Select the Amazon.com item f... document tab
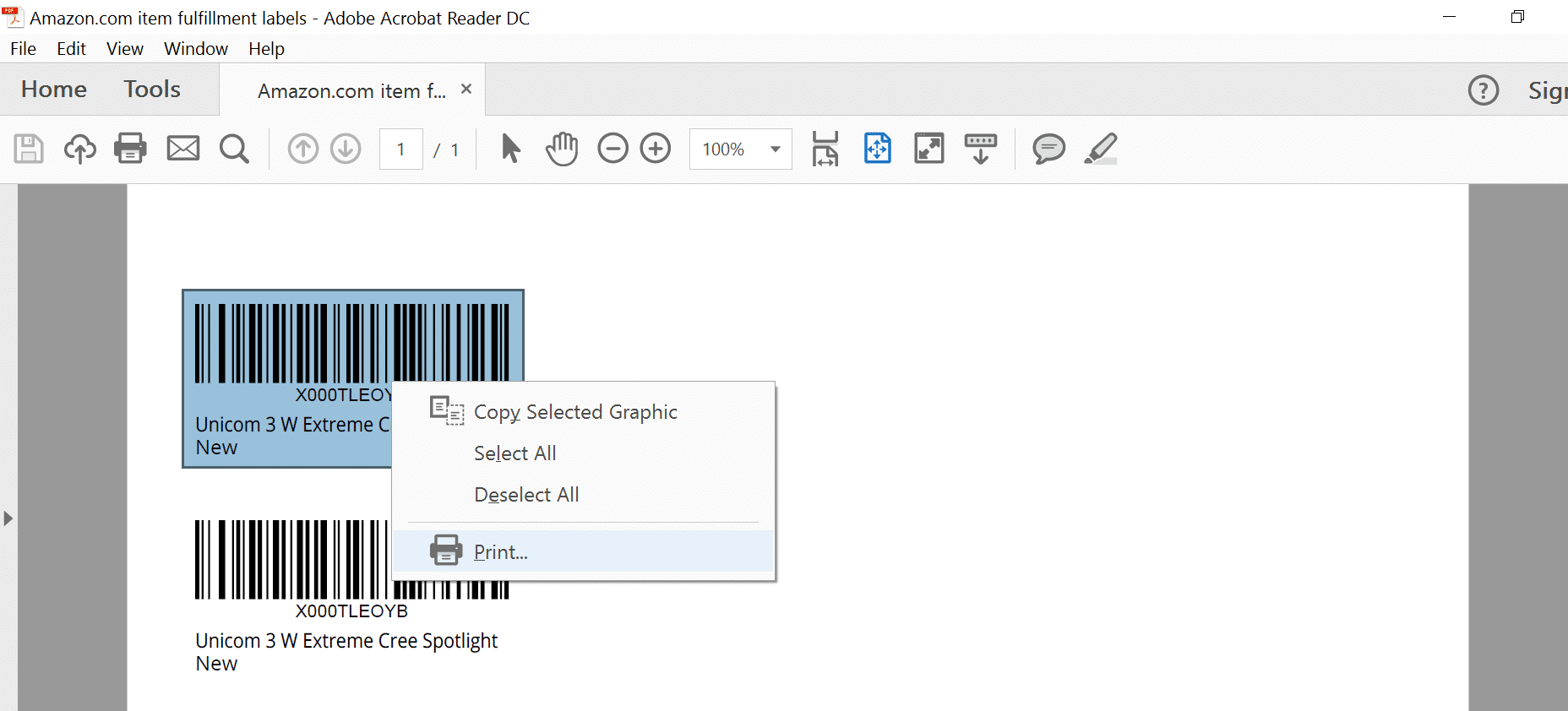The image size is (1568, 711). [351, 91]
